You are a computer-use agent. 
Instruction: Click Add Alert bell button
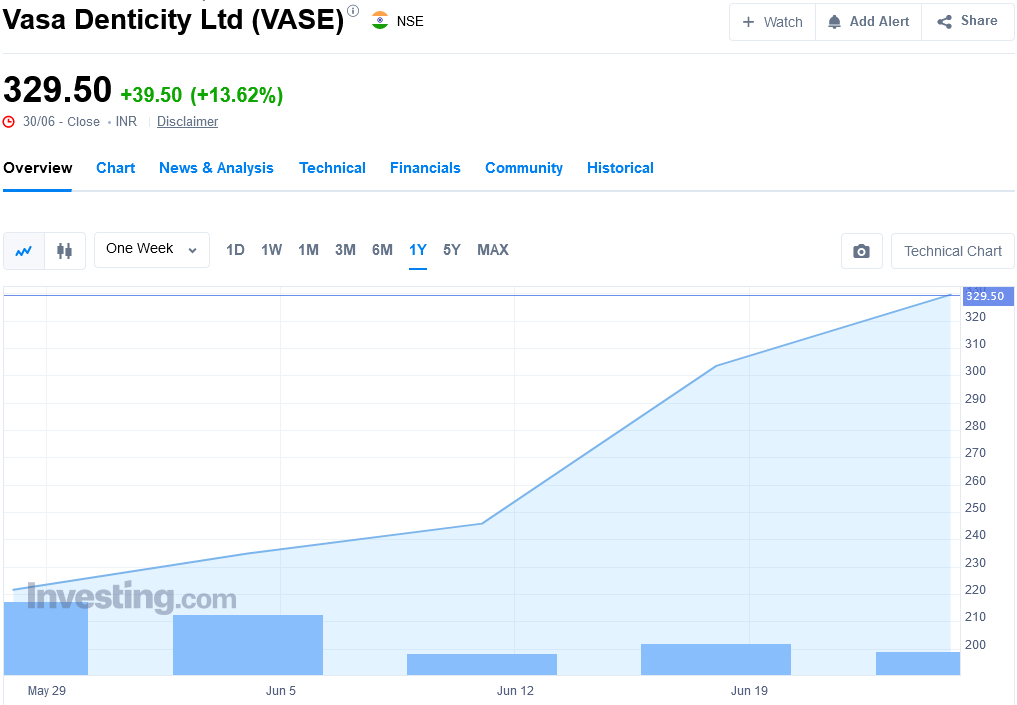tap(868, 22)
